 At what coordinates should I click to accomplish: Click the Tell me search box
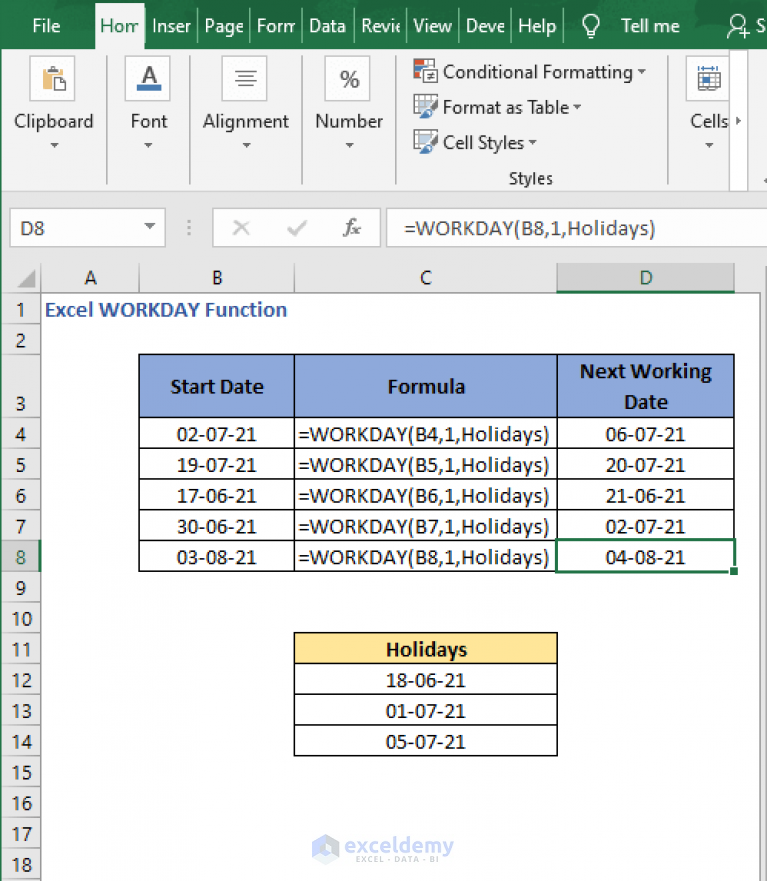tap(650, 26)
